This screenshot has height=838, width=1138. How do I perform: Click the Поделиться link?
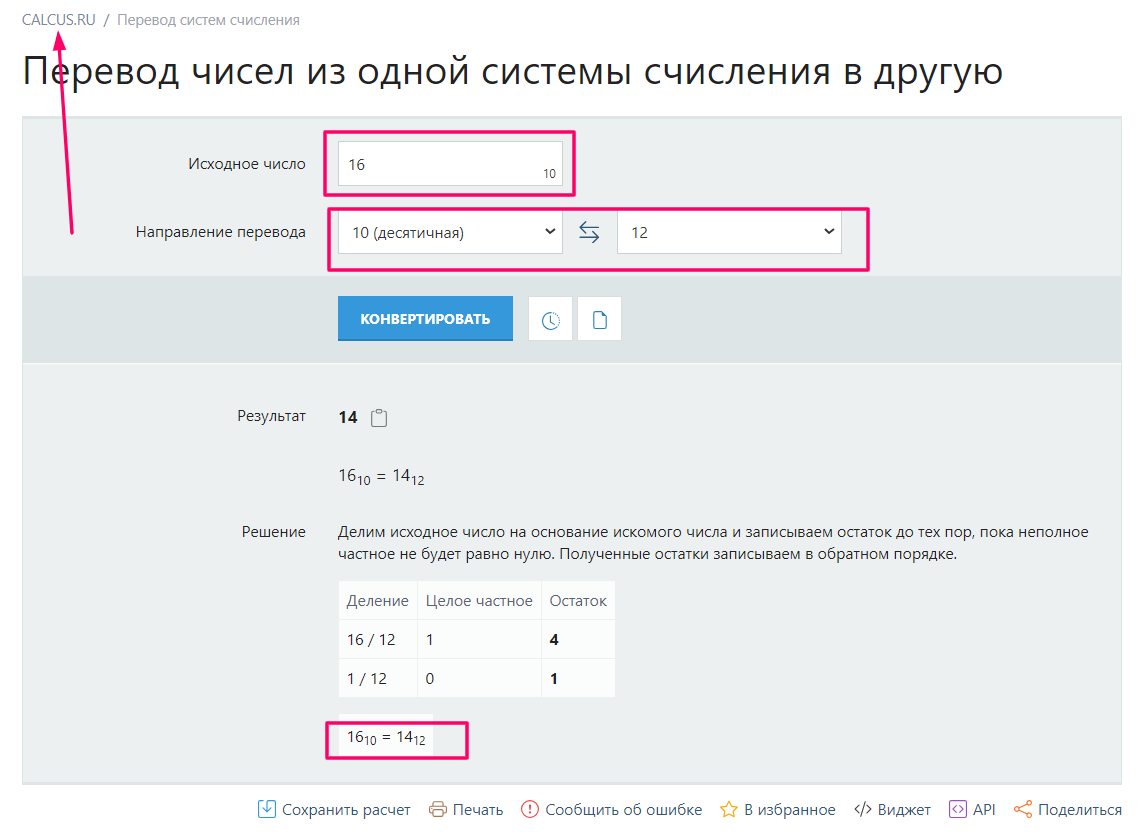click(1080, 810)
